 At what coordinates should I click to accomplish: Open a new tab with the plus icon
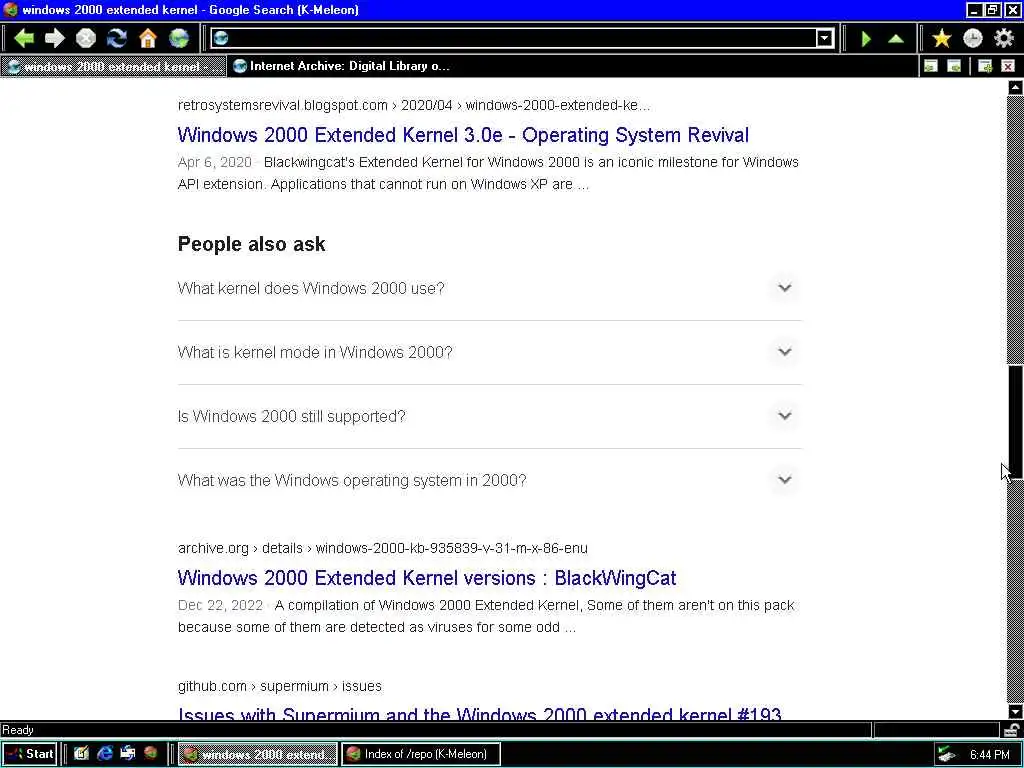pos(985,66)
